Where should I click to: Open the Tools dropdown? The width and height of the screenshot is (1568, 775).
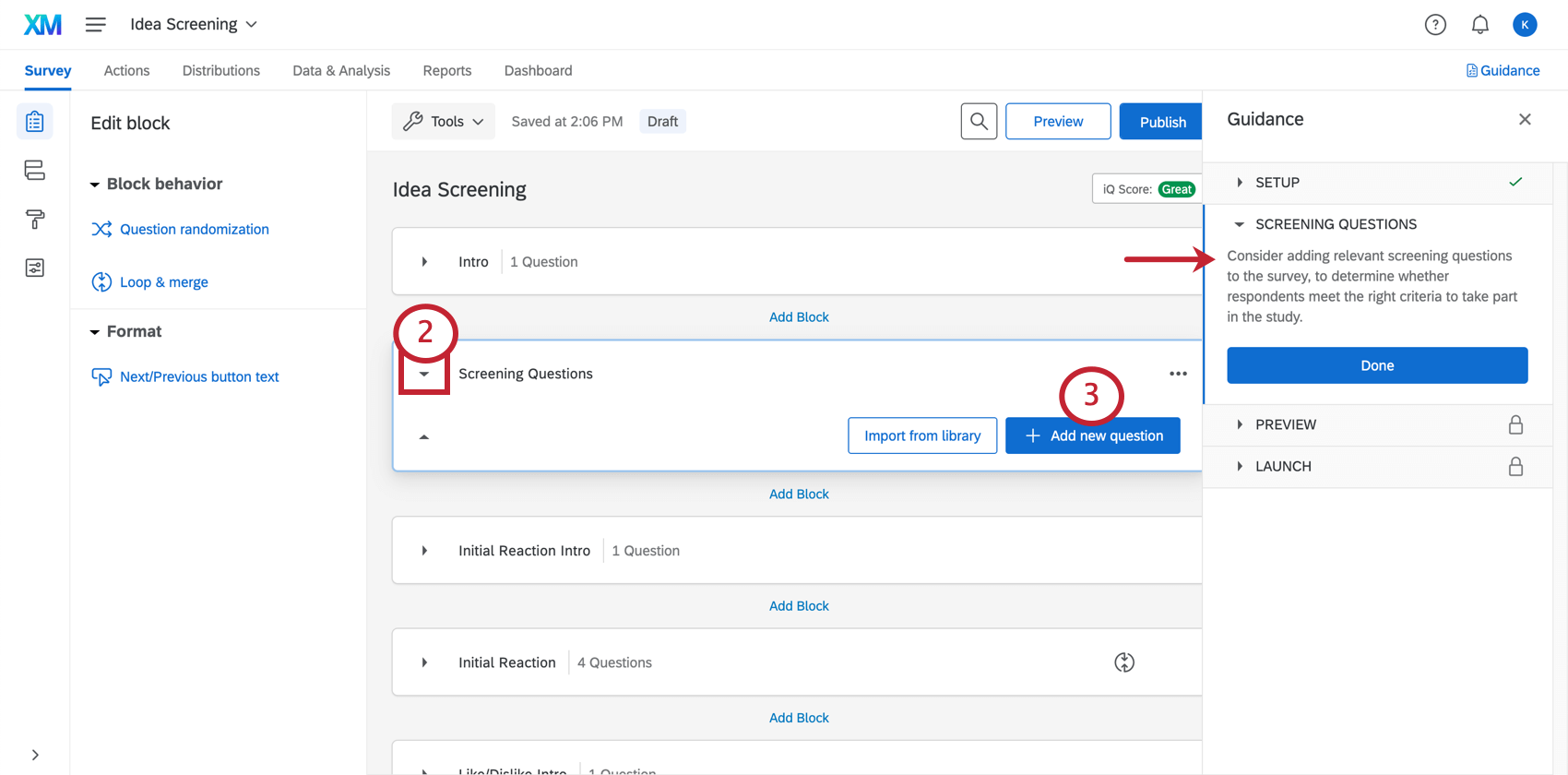coord(444,122)
